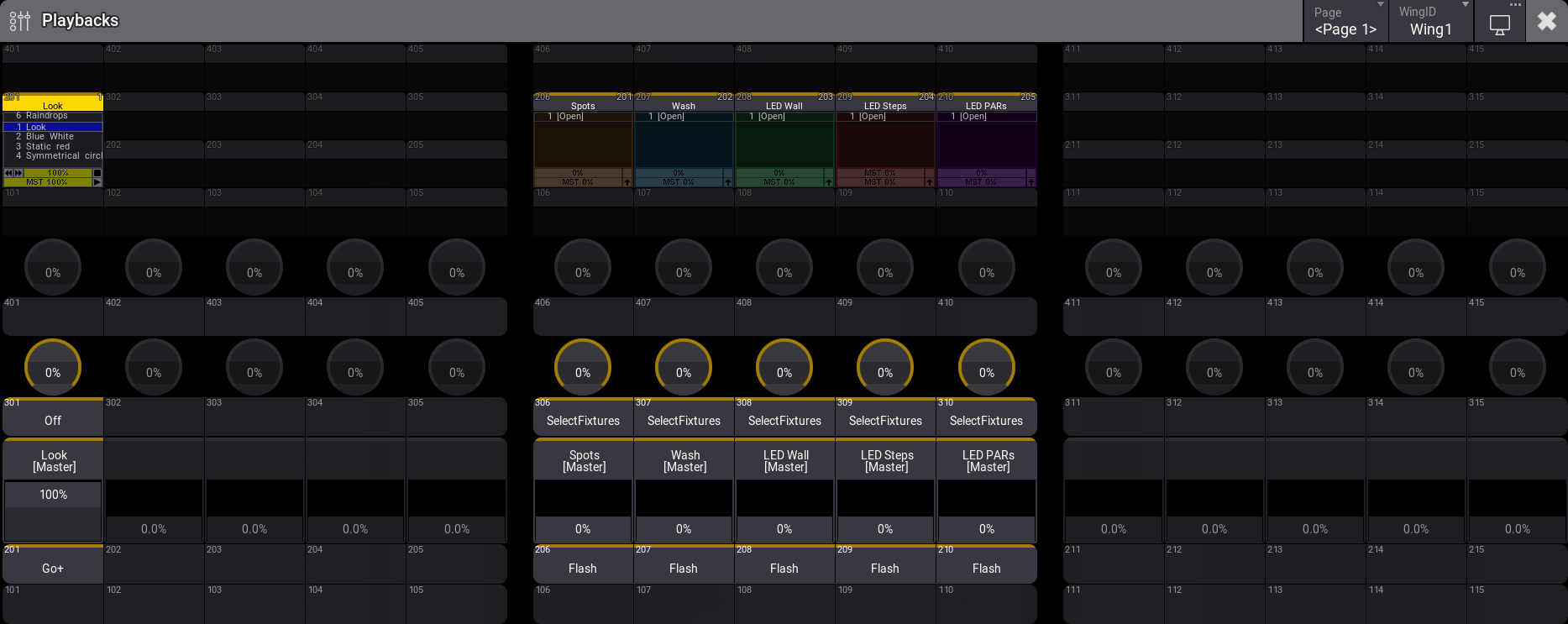1568x624 pixels.
Task: Click the fast-forward arrows in Look sequence
Action: (18, 173)
